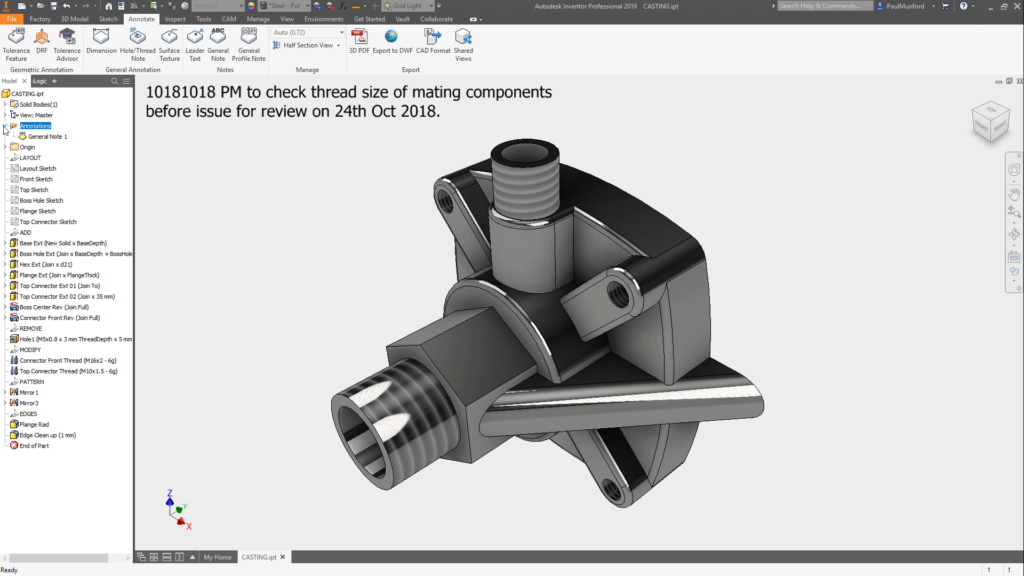
Task: Open the 3D Model ribbon tab
Action: [x=73, y=19]
